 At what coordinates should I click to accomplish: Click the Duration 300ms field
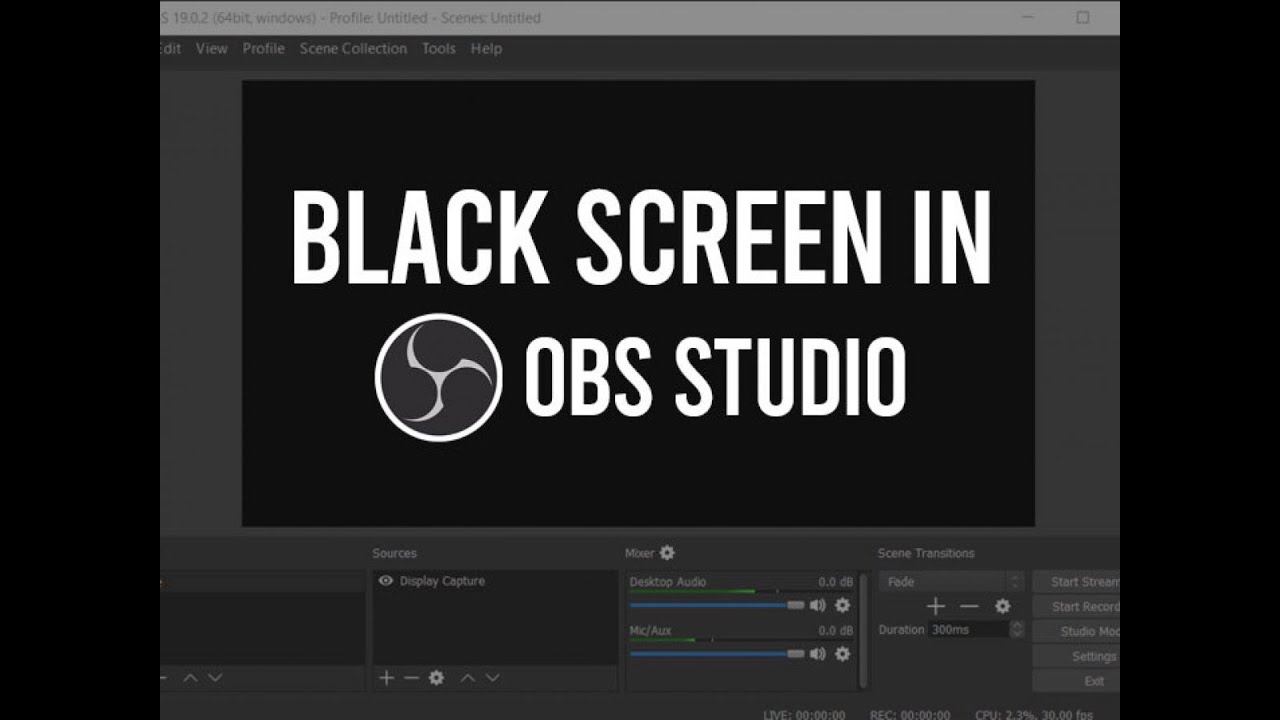tap(968, 630)
